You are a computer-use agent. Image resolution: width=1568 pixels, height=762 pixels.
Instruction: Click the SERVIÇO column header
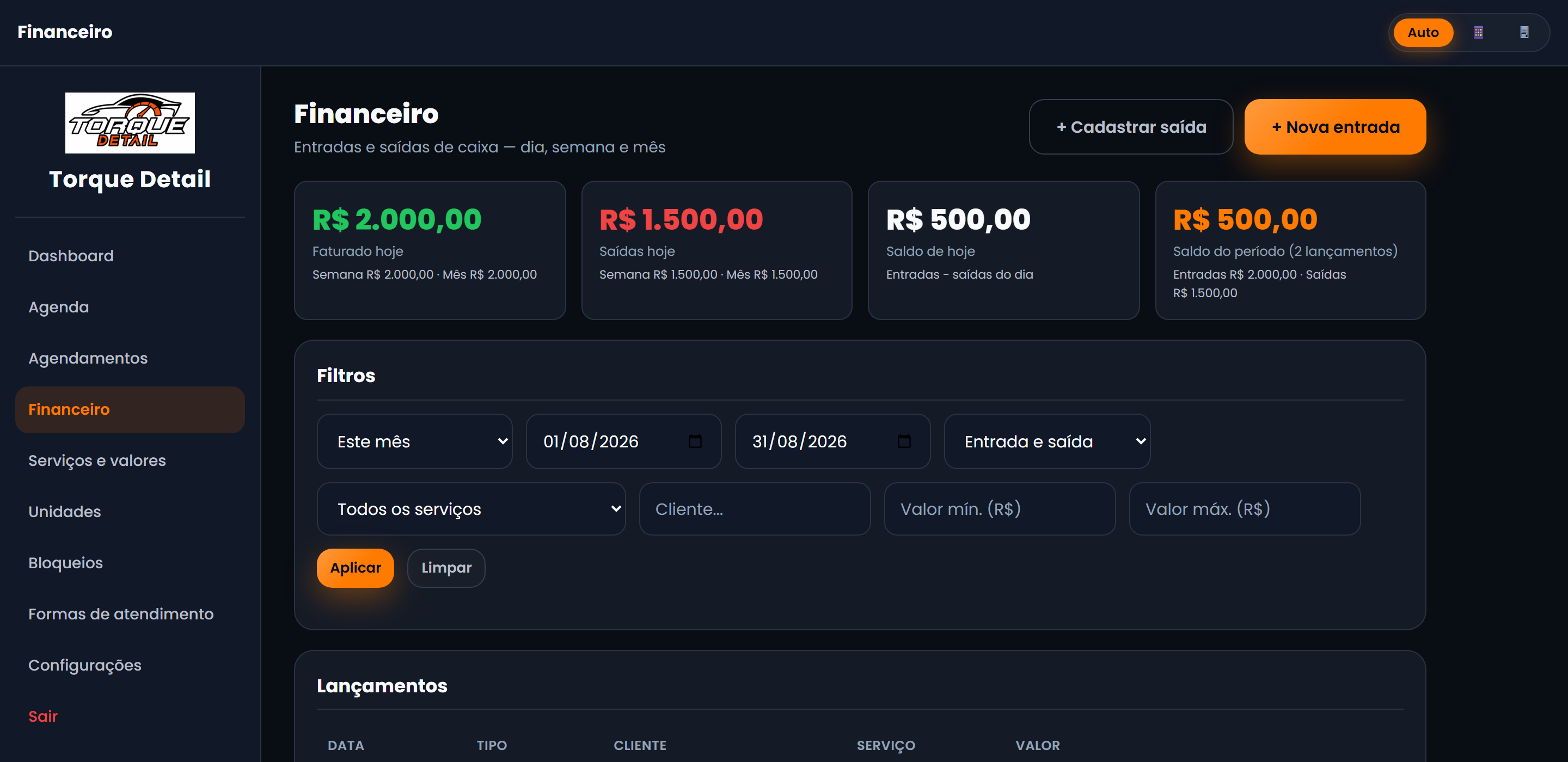click(x=886, y=745)
